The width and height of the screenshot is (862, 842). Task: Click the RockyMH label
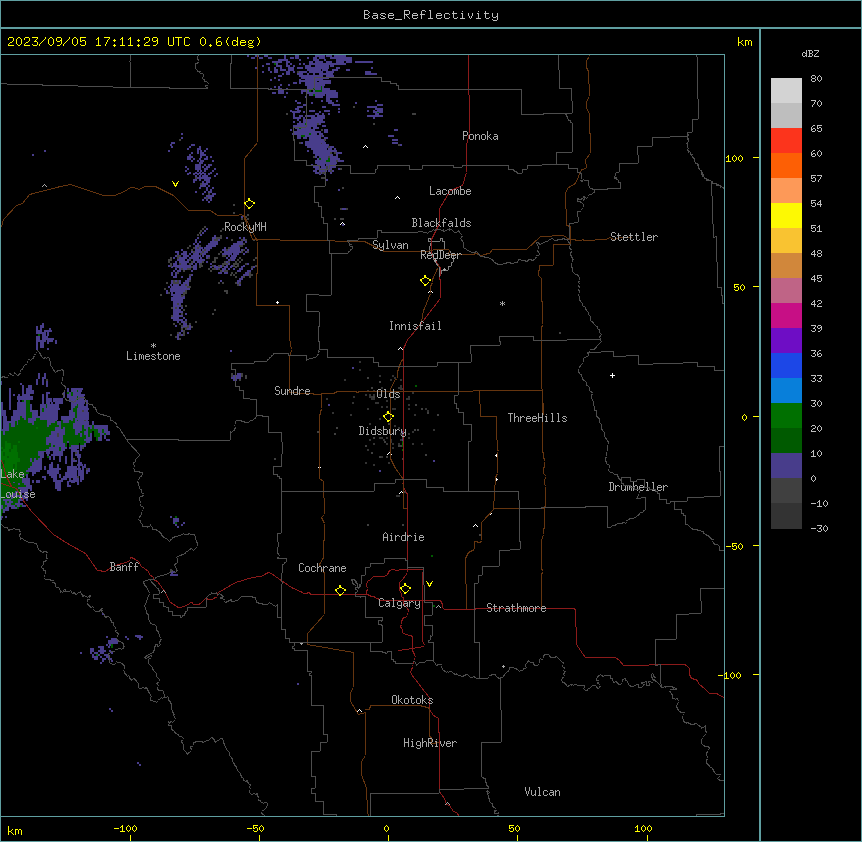point(245,227)
